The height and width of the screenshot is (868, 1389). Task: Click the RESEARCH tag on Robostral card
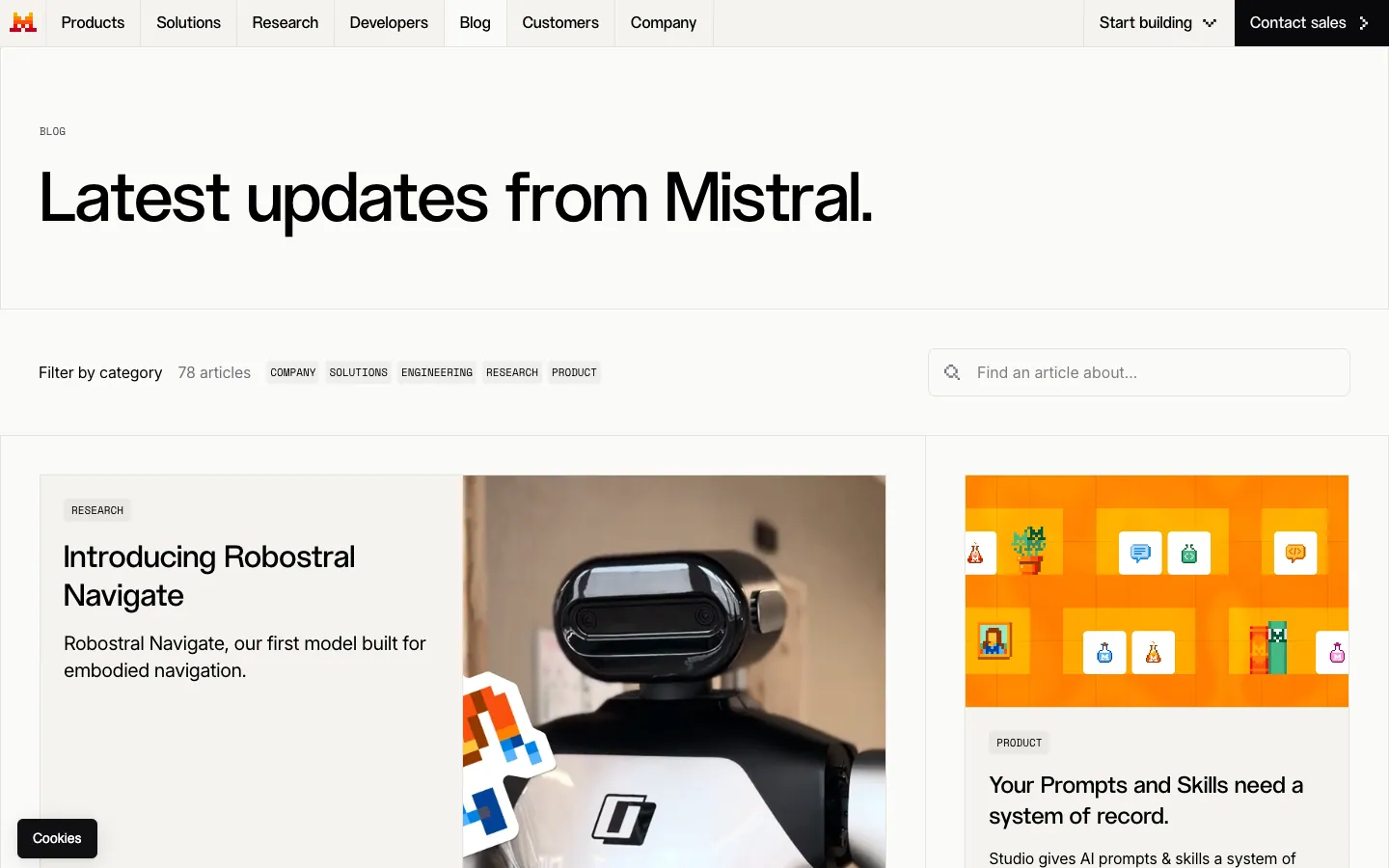(97, 510)
